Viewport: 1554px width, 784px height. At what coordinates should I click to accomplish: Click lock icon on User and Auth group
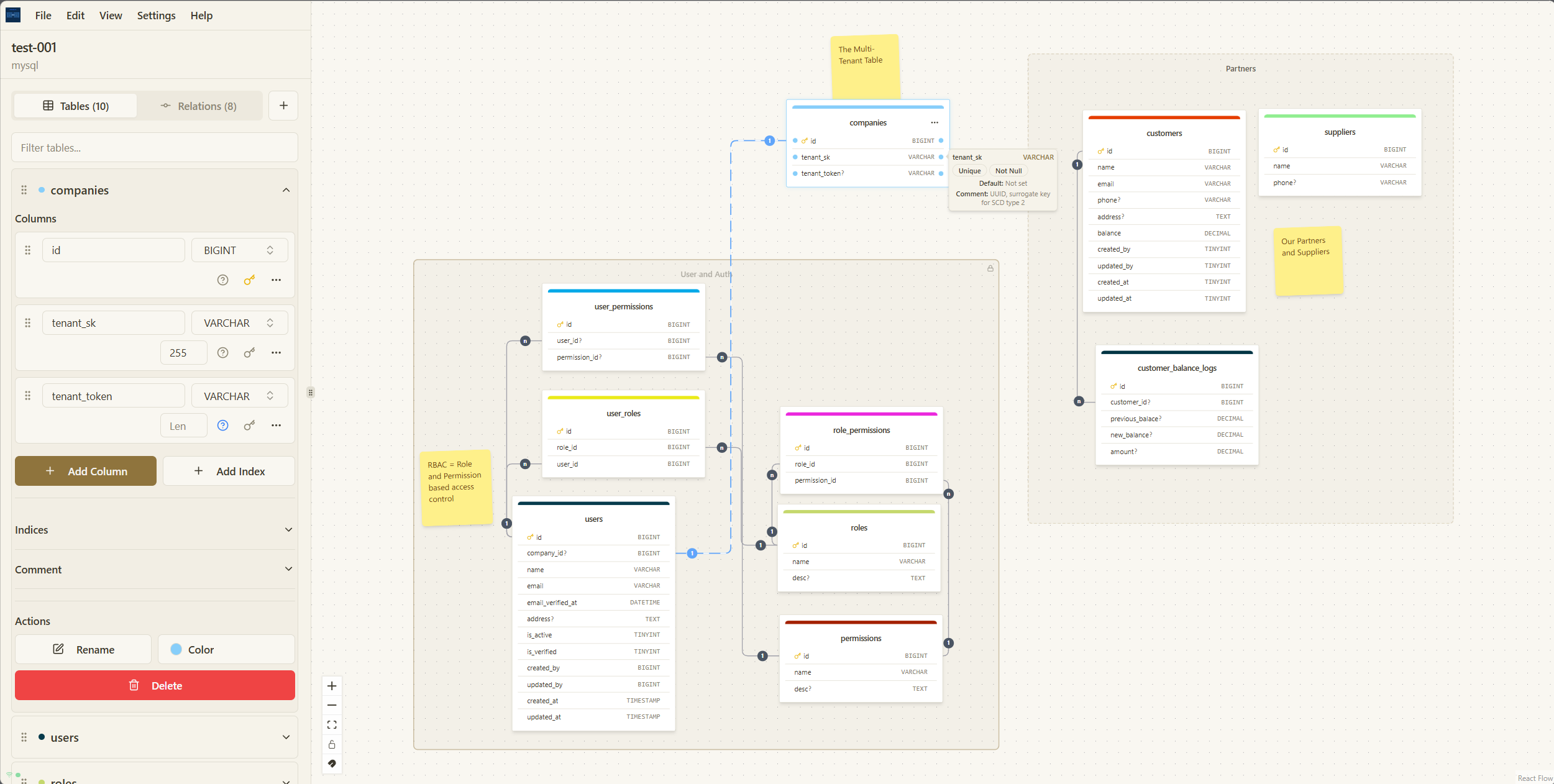[990, 268]
